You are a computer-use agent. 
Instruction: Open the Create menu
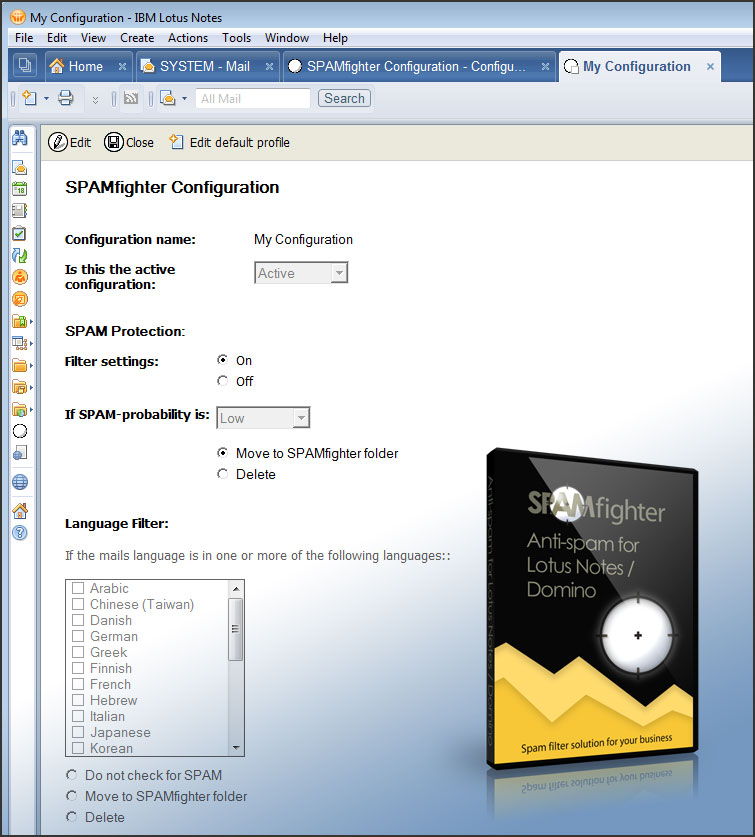(x=137, y=38)
